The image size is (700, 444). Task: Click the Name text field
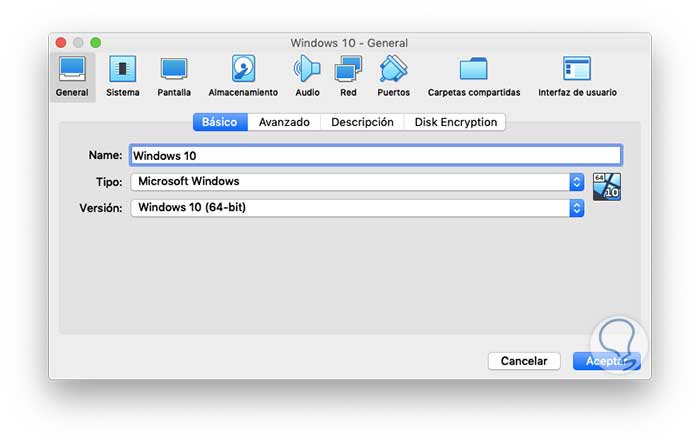pos(375,155)
